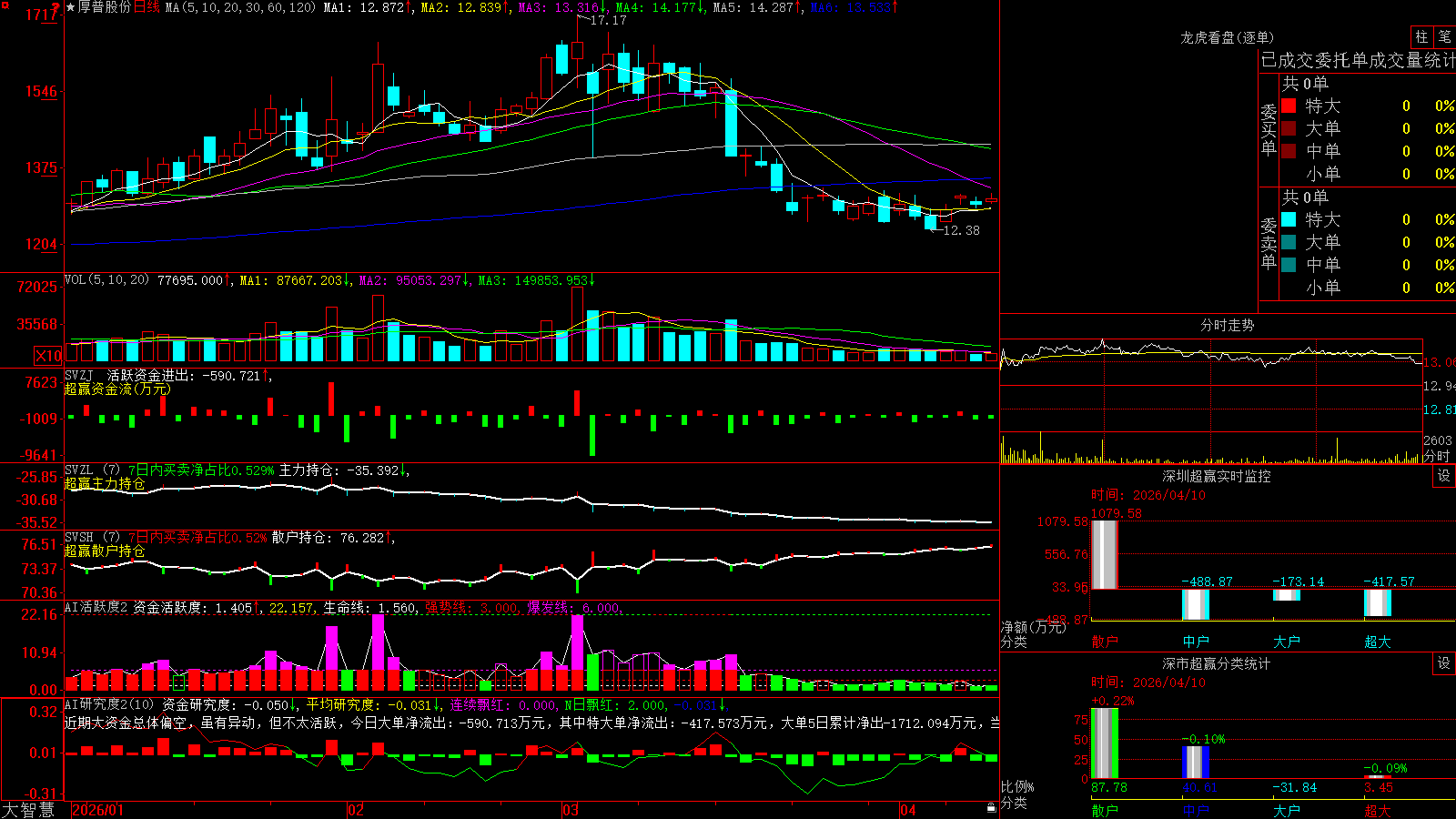This screenshot has width=1456, height=819.
Task: Click the 生命线: 1.560 readout
Action: [369, 607]
